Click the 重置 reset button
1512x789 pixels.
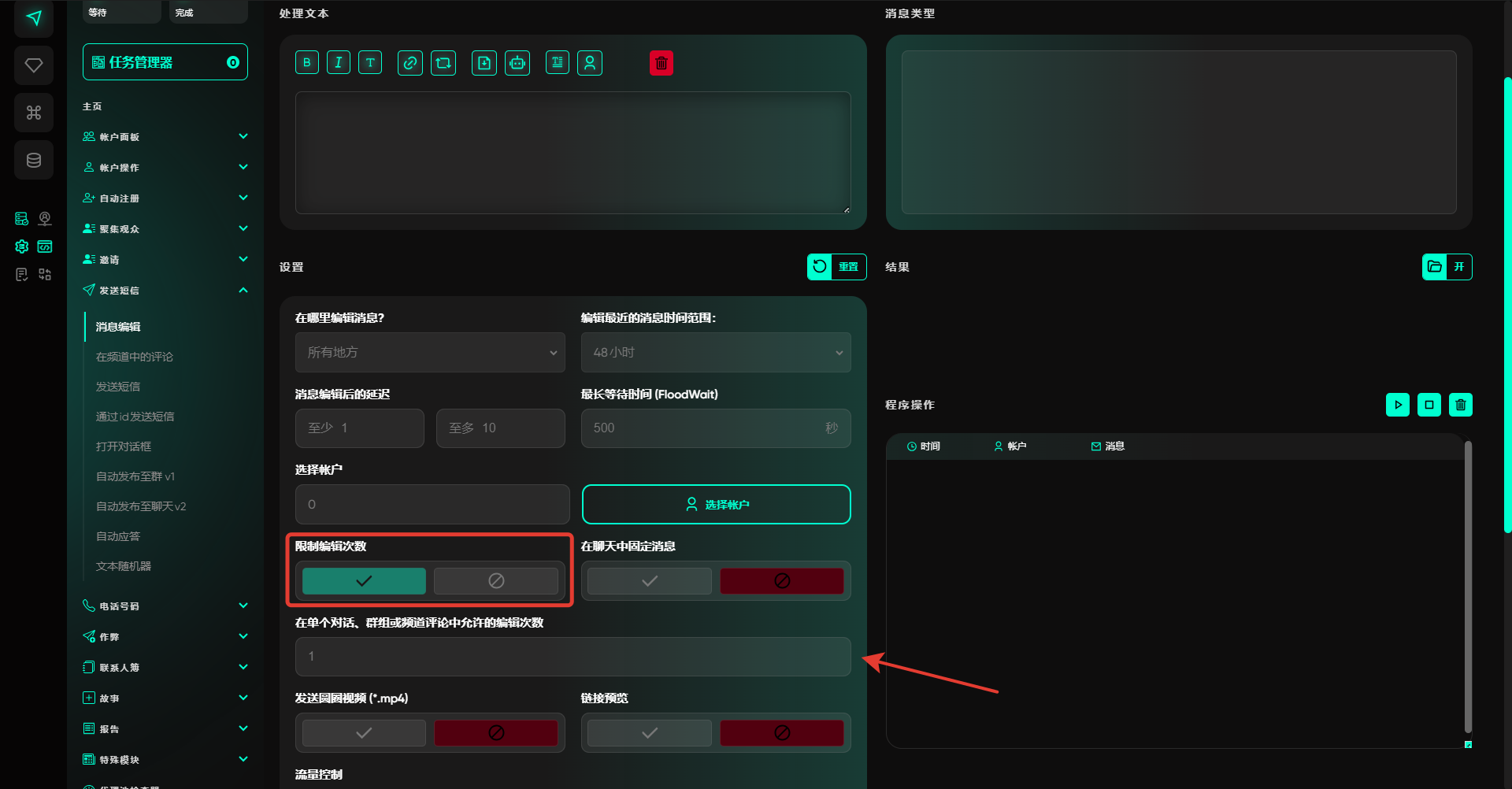coord(836,267)
